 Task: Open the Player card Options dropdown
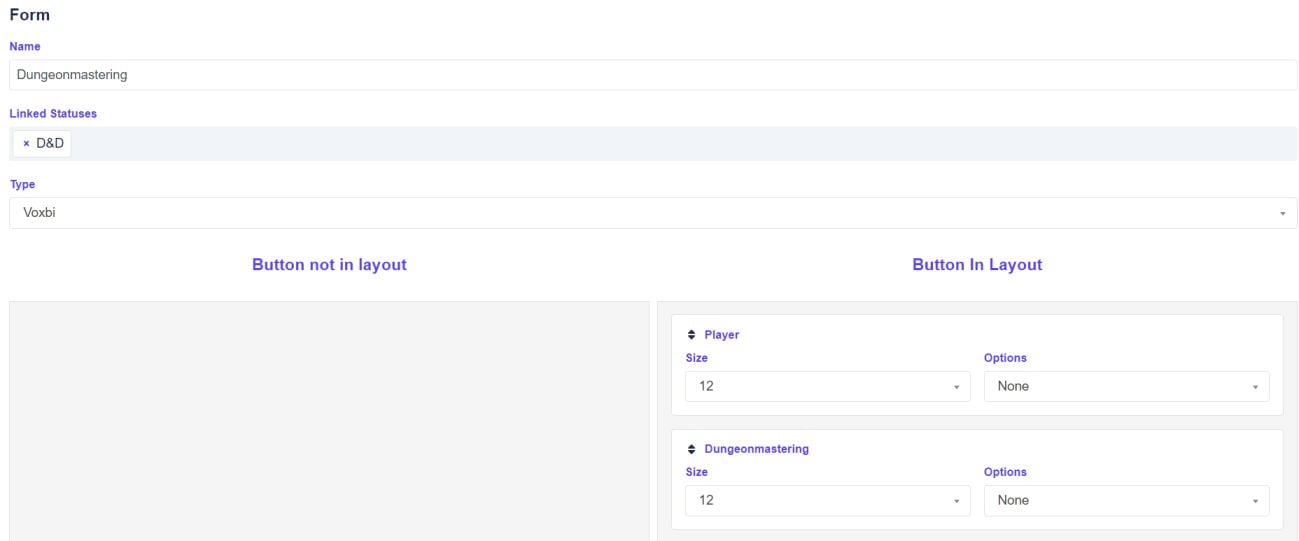1126,387
